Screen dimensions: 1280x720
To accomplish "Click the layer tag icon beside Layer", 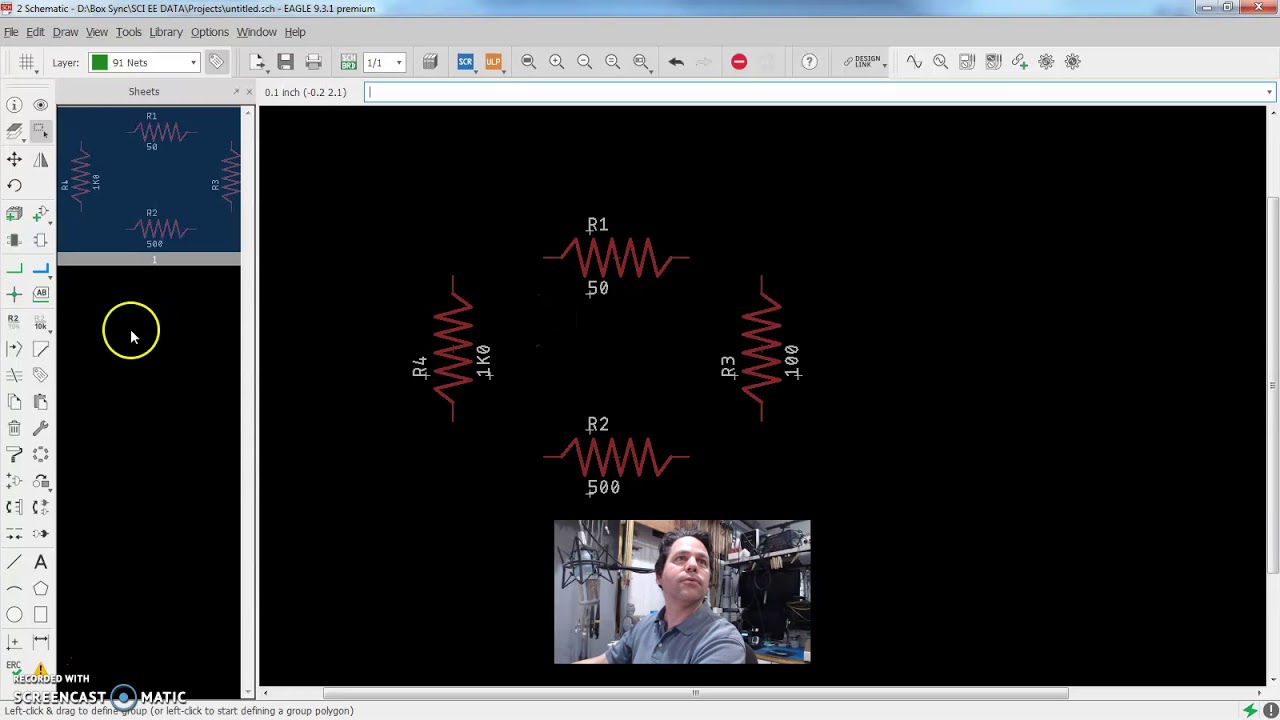I will tap(216, 62).
